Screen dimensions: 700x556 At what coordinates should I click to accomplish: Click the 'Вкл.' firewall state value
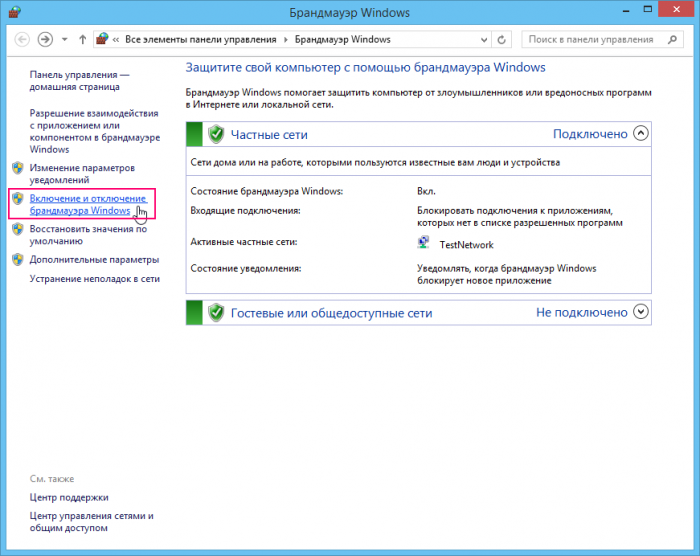[x=426, y=191]
